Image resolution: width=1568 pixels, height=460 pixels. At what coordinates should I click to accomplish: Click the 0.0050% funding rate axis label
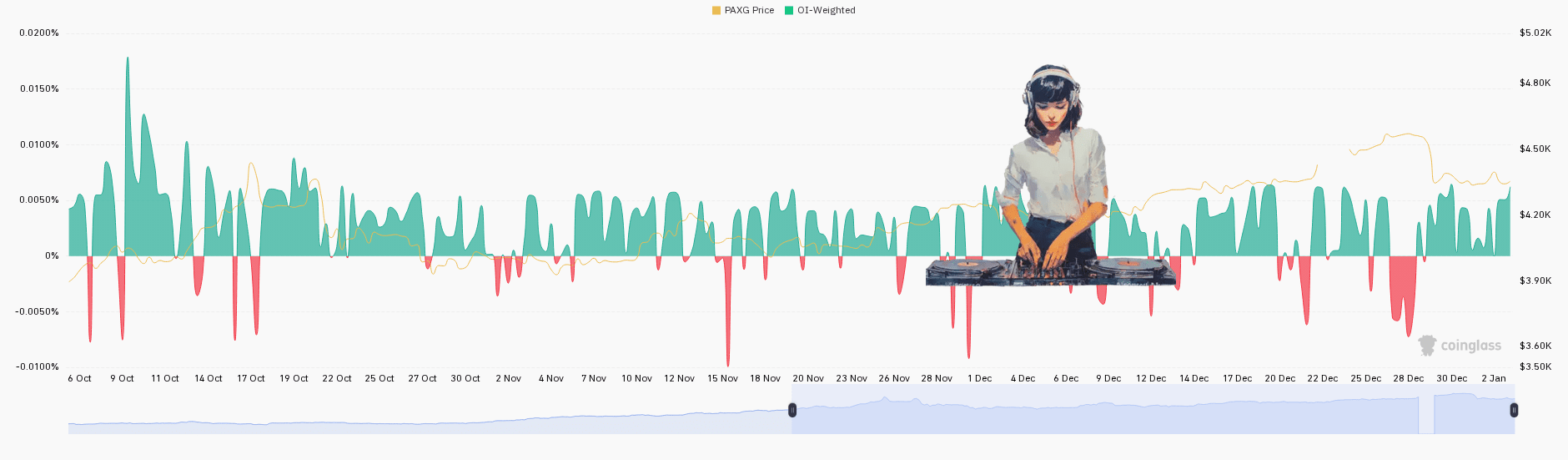pos(39,200)
